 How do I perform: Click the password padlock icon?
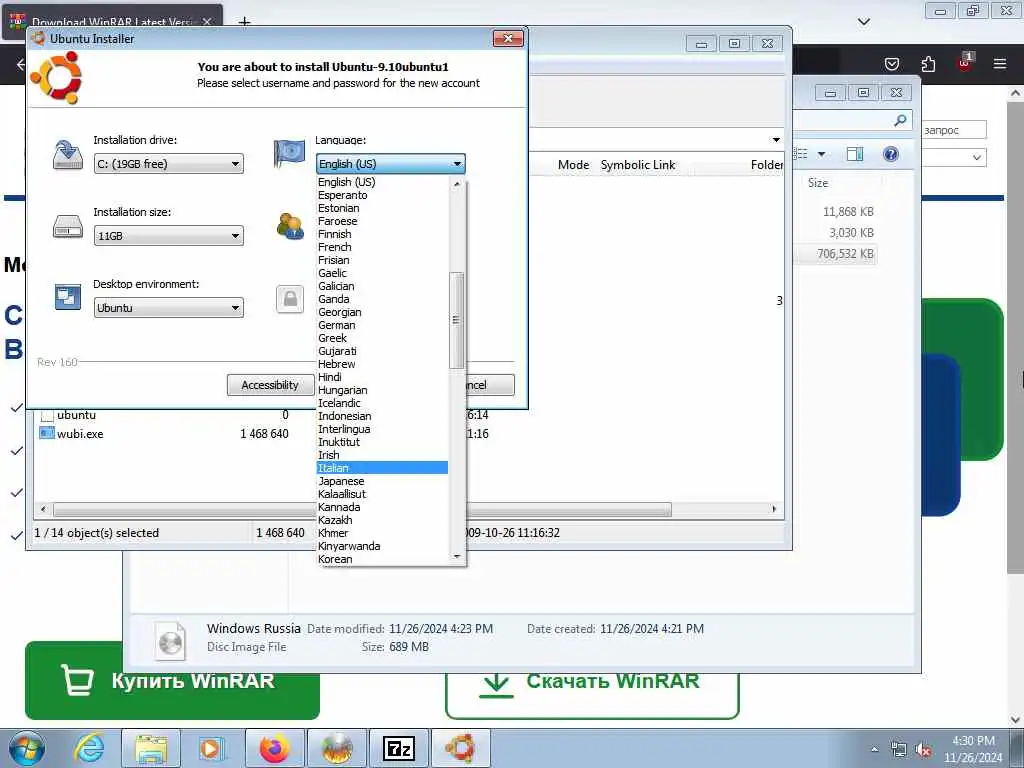290,299
